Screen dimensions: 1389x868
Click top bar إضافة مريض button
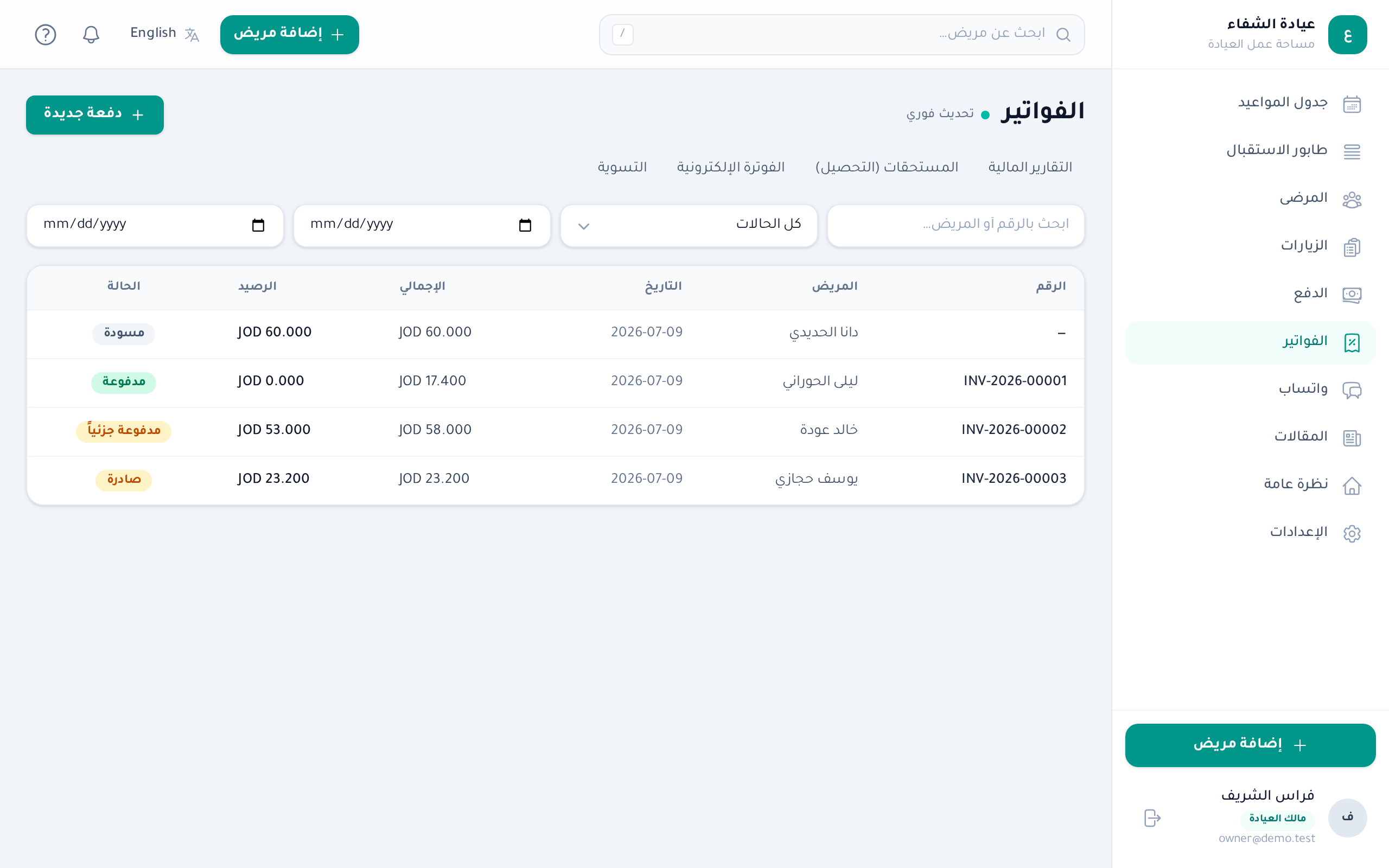[289, 34]
